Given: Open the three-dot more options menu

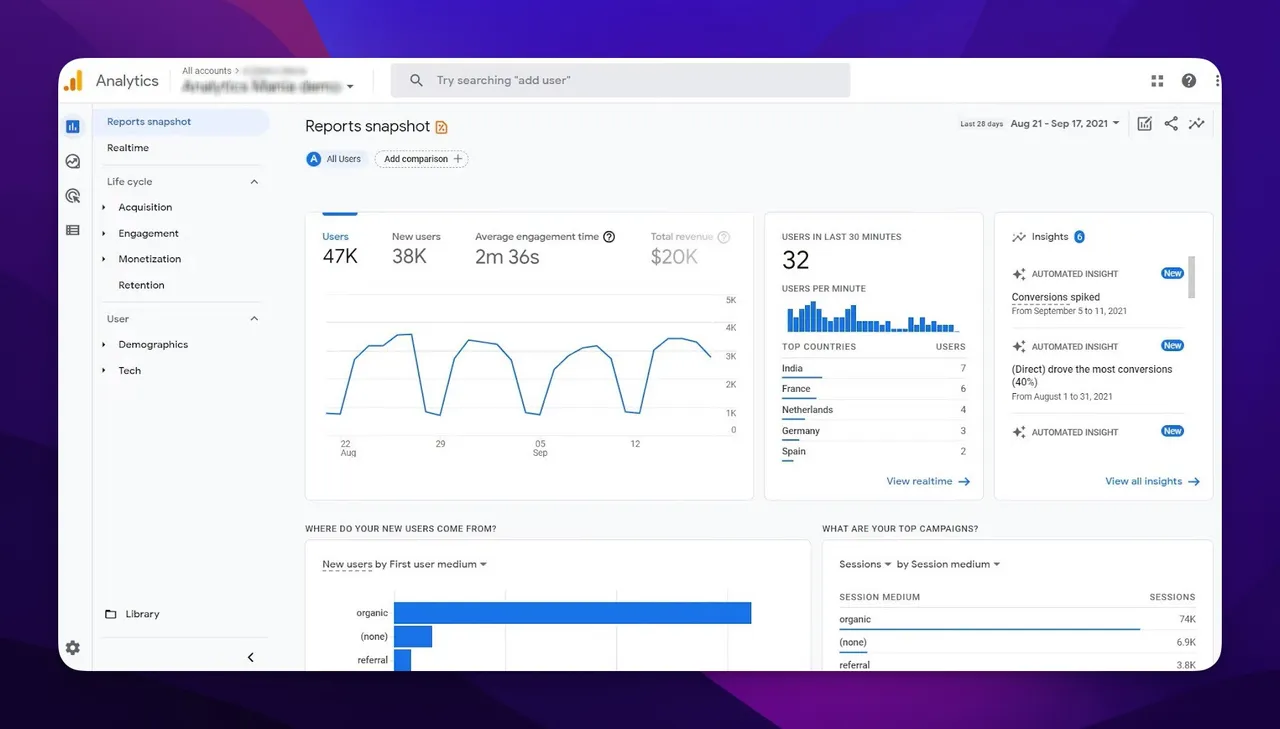Looking at the screenshot, I should click(1217, 81).
